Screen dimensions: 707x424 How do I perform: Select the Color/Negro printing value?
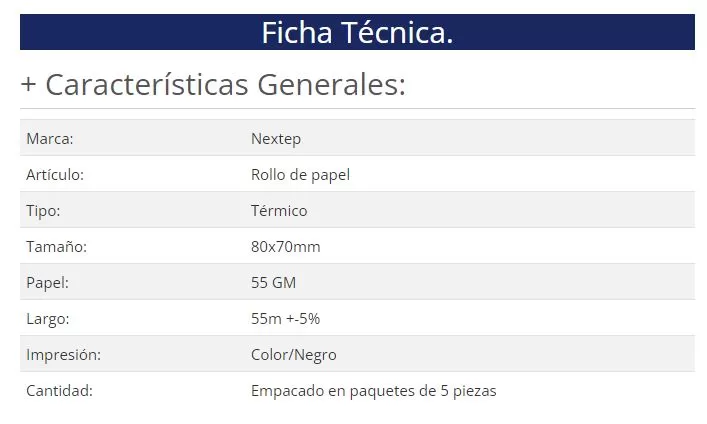coord(293,354)
